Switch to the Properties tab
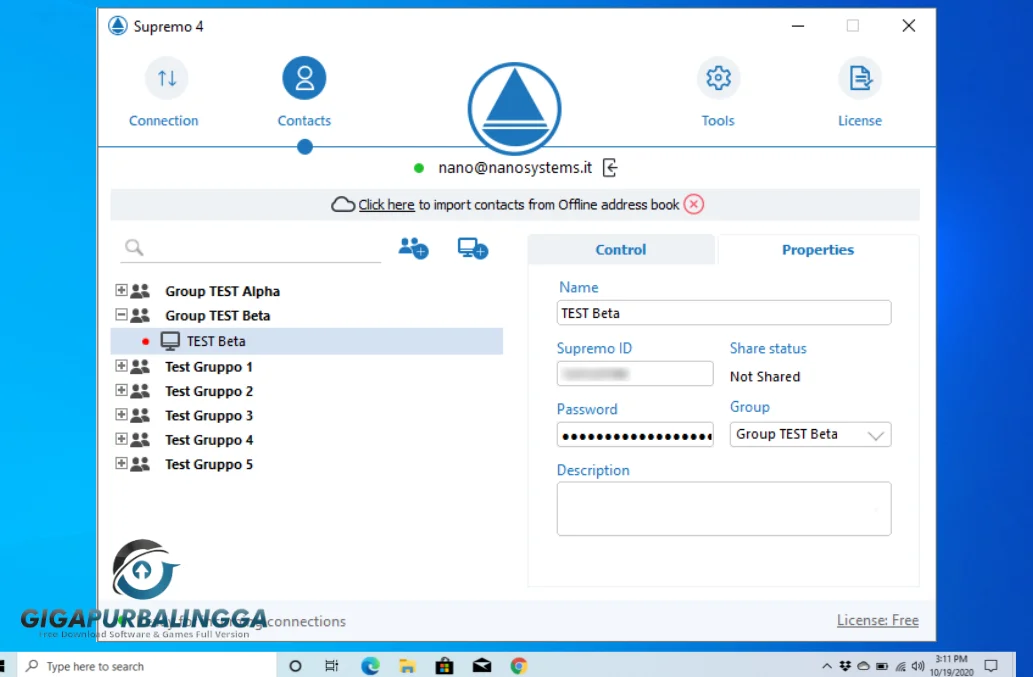1033x677 pixels. (x=818, y=250)
